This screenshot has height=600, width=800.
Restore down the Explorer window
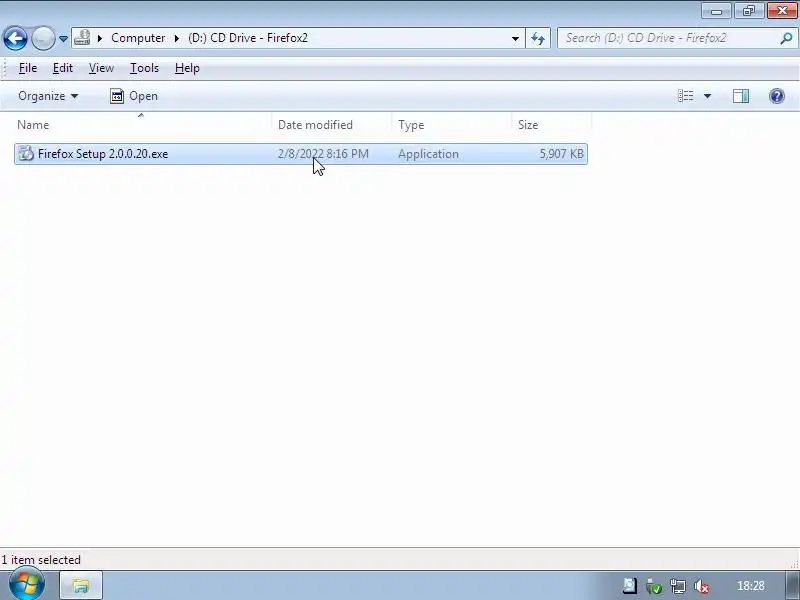tap(748, 11)
